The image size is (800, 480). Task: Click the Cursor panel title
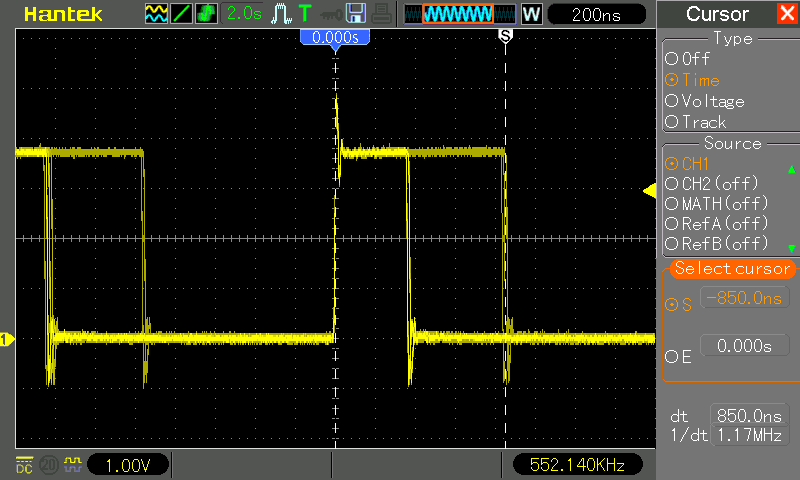[717, 14]
